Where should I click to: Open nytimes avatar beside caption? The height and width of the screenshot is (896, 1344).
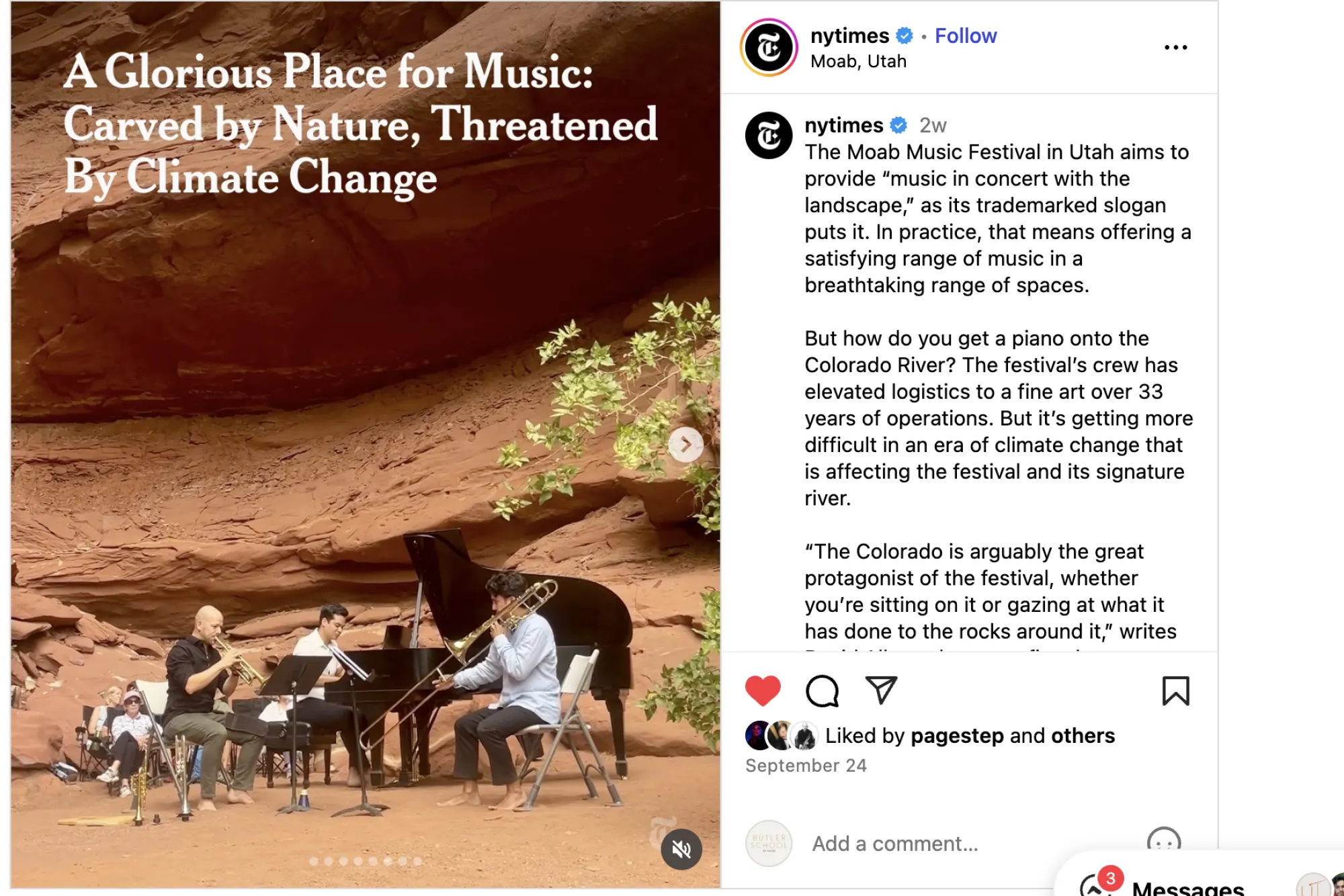(x=769, y=136)
